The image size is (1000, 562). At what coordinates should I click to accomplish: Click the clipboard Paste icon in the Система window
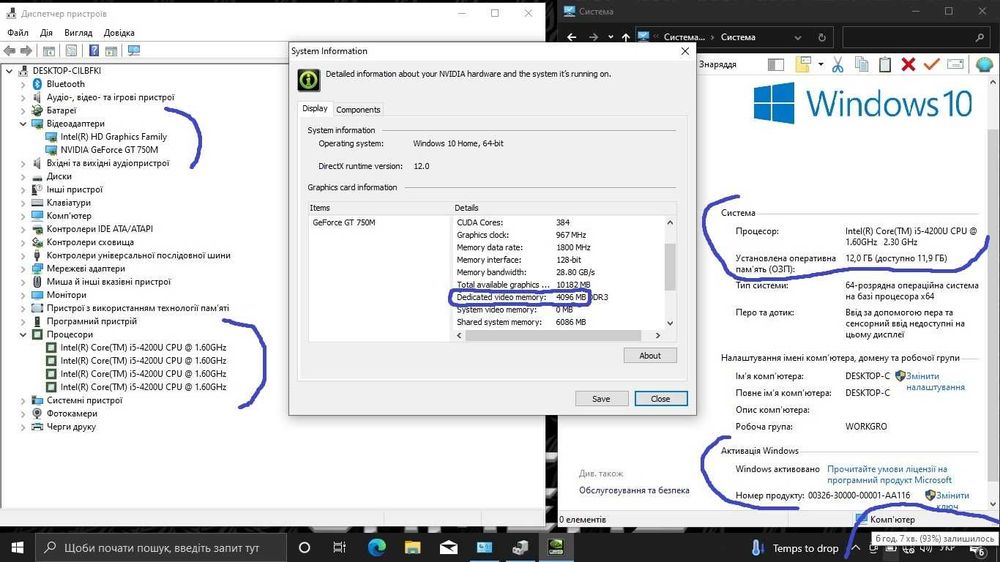[x=885, y=64]
